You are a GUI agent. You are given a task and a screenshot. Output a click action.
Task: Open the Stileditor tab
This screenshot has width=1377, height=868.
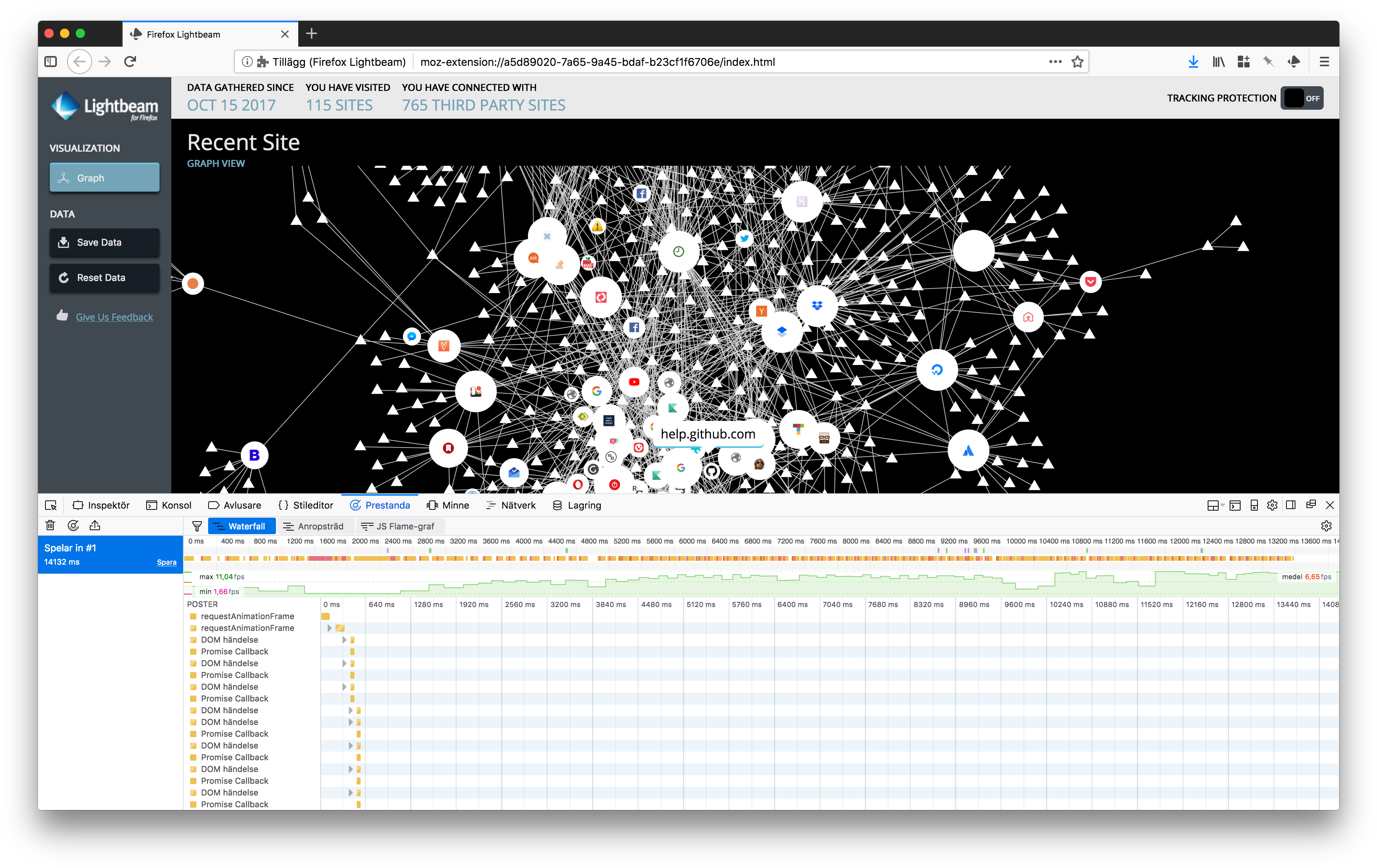(x=305, y=505)
